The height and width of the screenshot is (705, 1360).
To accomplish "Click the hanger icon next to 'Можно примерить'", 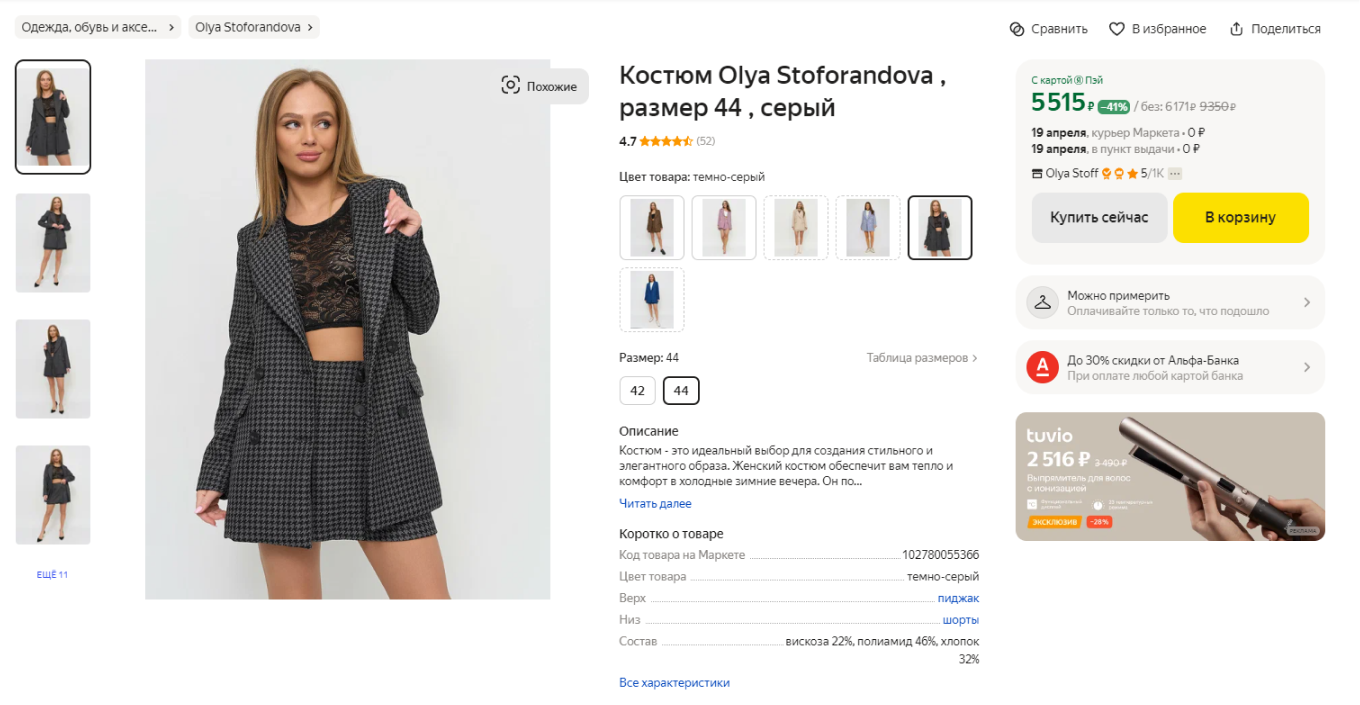I will (x=1042, y=303).
